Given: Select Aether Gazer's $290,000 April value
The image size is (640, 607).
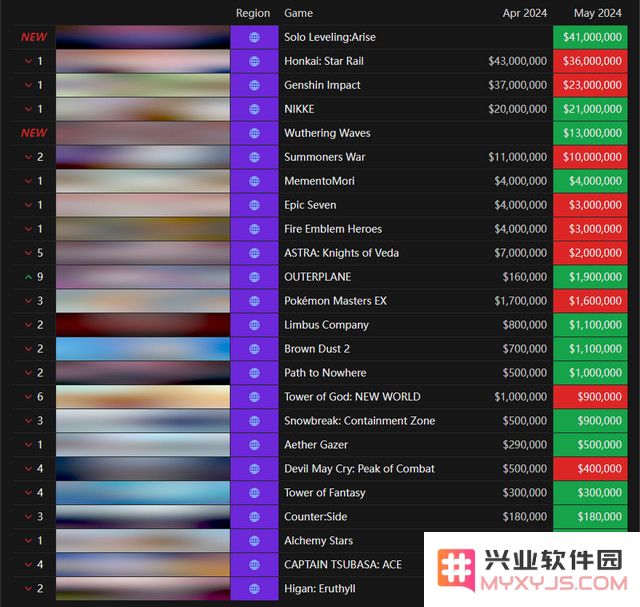Looking at the screenshot, I should 524,445.
